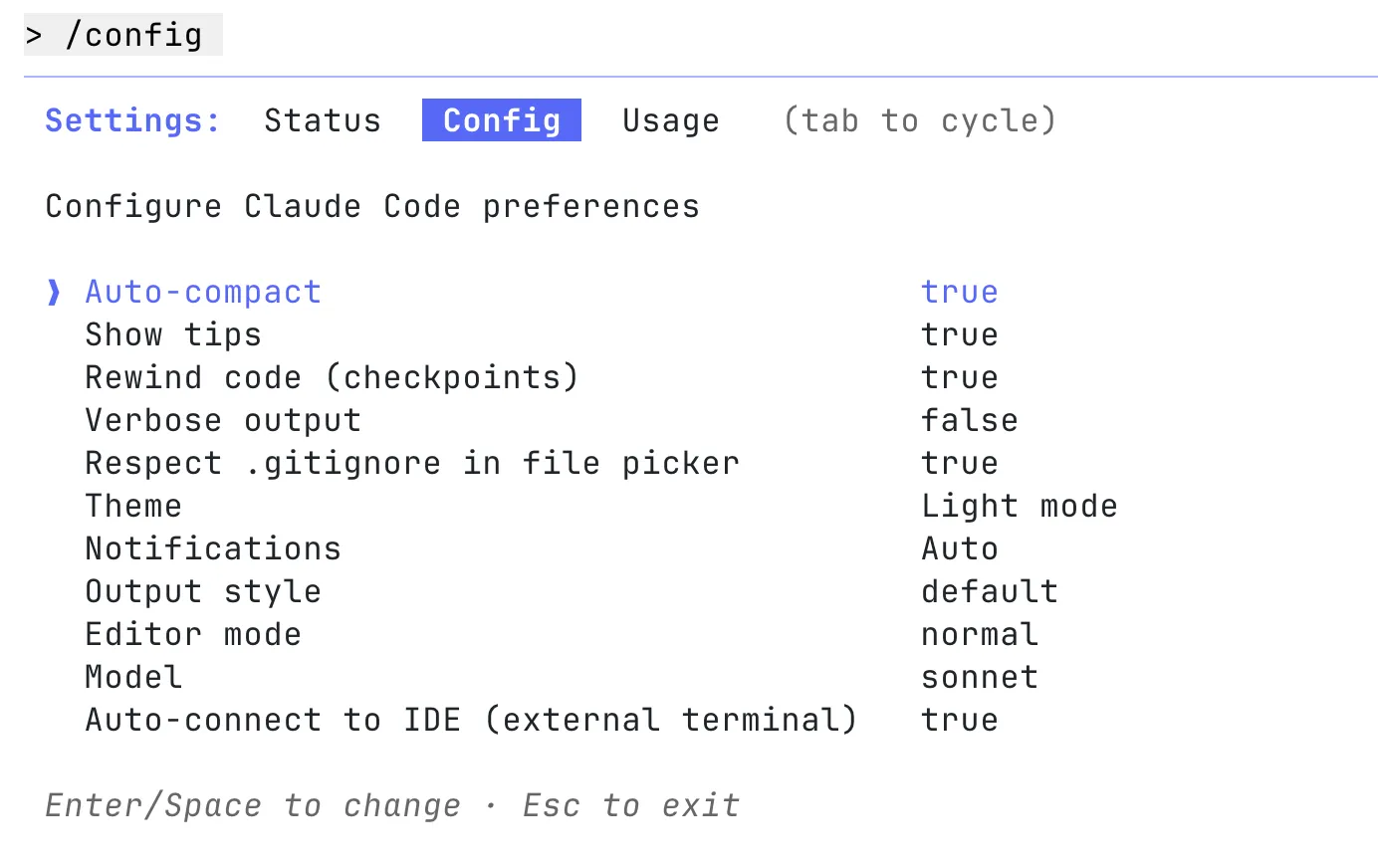Click the /config command in the prompt
Image resolution: width=1378 pixels, height=868 pixels.
point(130,34)
